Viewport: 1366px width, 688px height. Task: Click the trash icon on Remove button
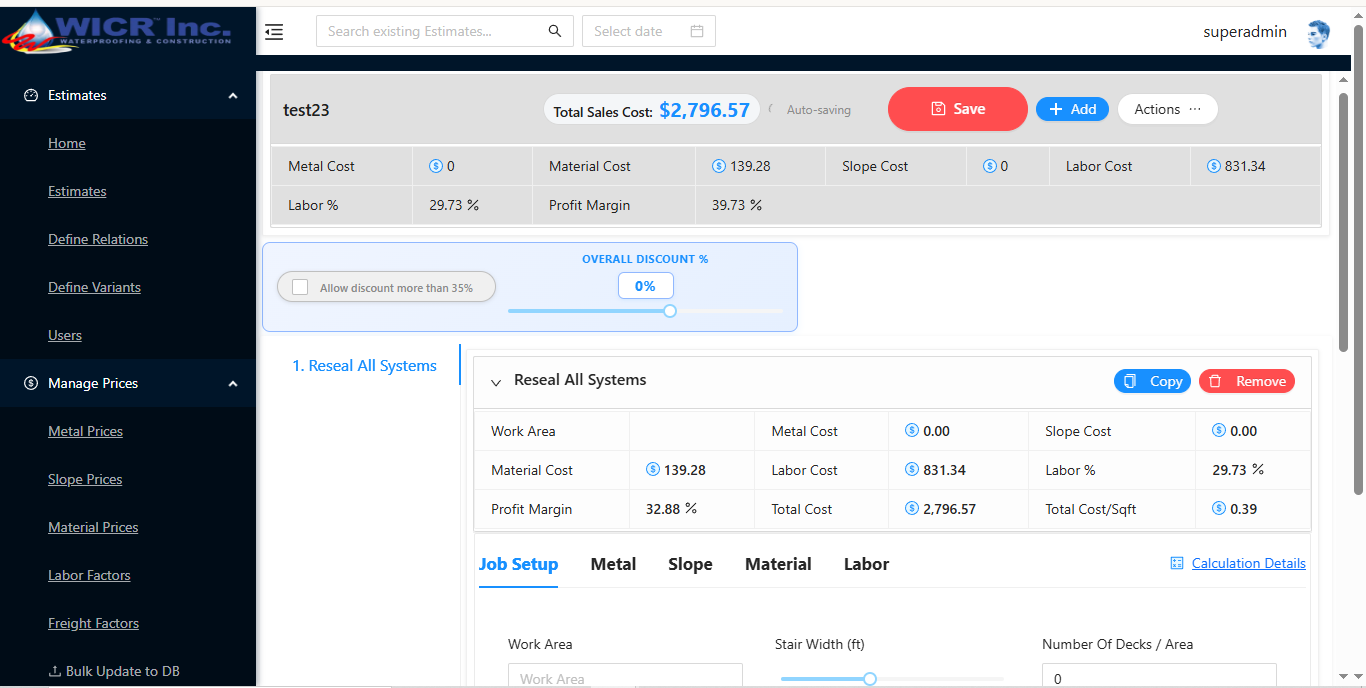click(x=1215, y=381)
